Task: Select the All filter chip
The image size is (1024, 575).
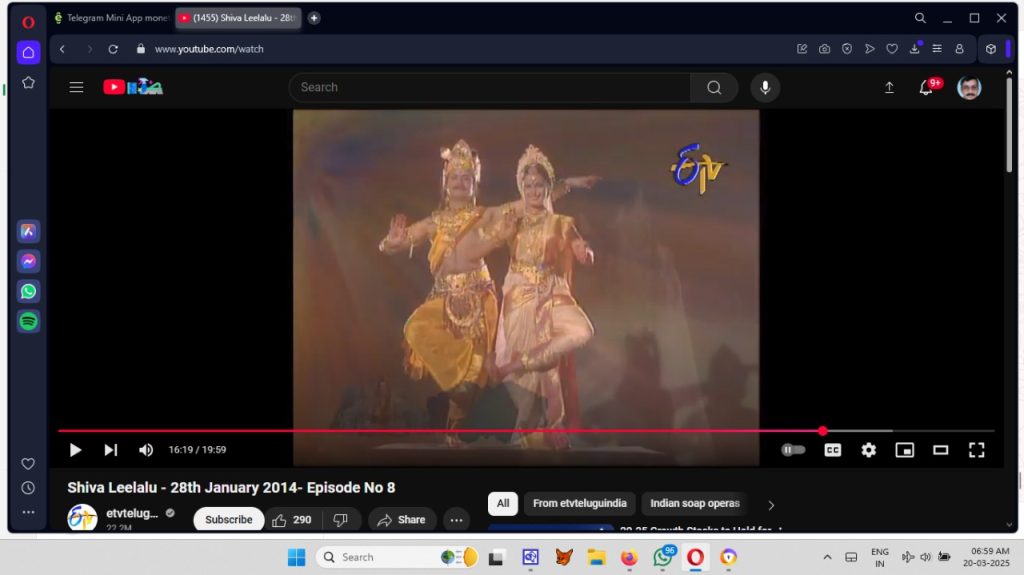Action: pyautogui.click(x=503, y=503)
